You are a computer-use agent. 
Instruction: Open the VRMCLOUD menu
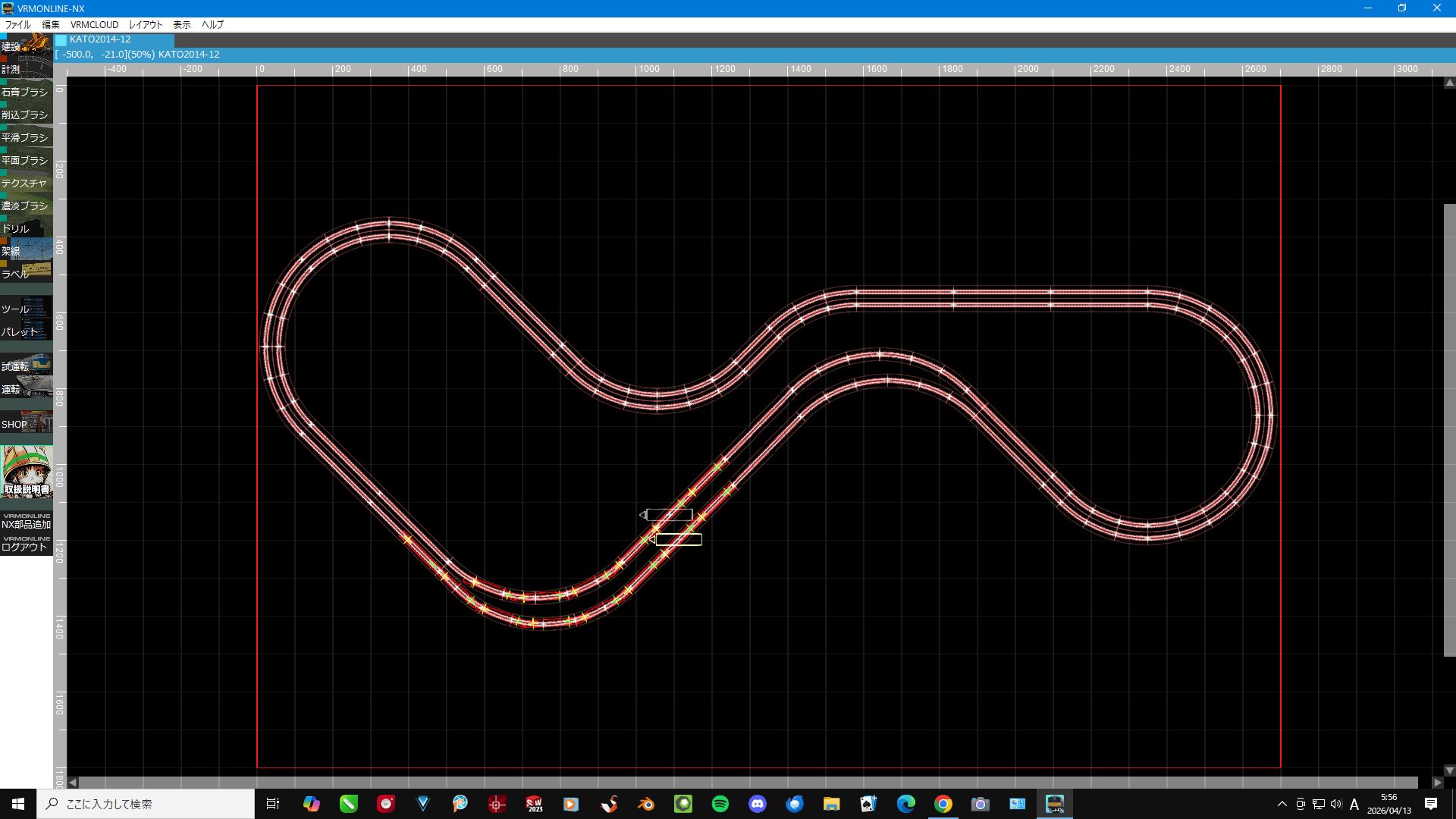tap(95, 24)
